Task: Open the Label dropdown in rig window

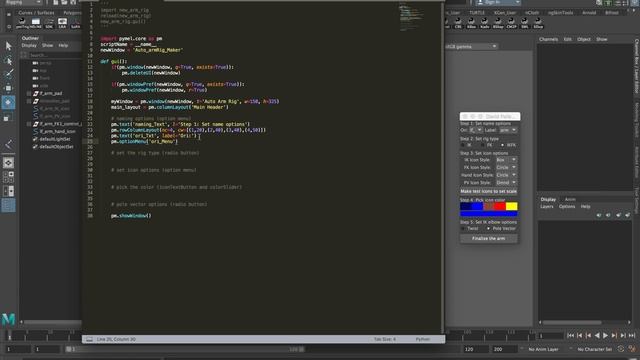Action: 509,130
